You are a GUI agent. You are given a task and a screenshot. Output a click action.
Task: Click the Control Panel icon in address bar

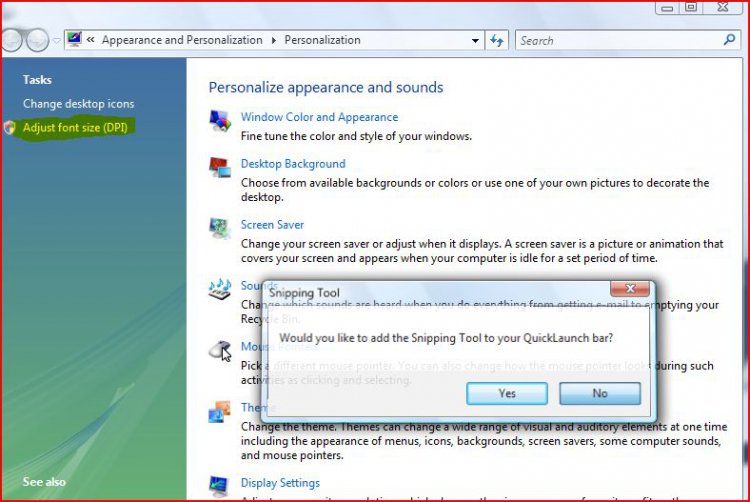tap(74, 39)
